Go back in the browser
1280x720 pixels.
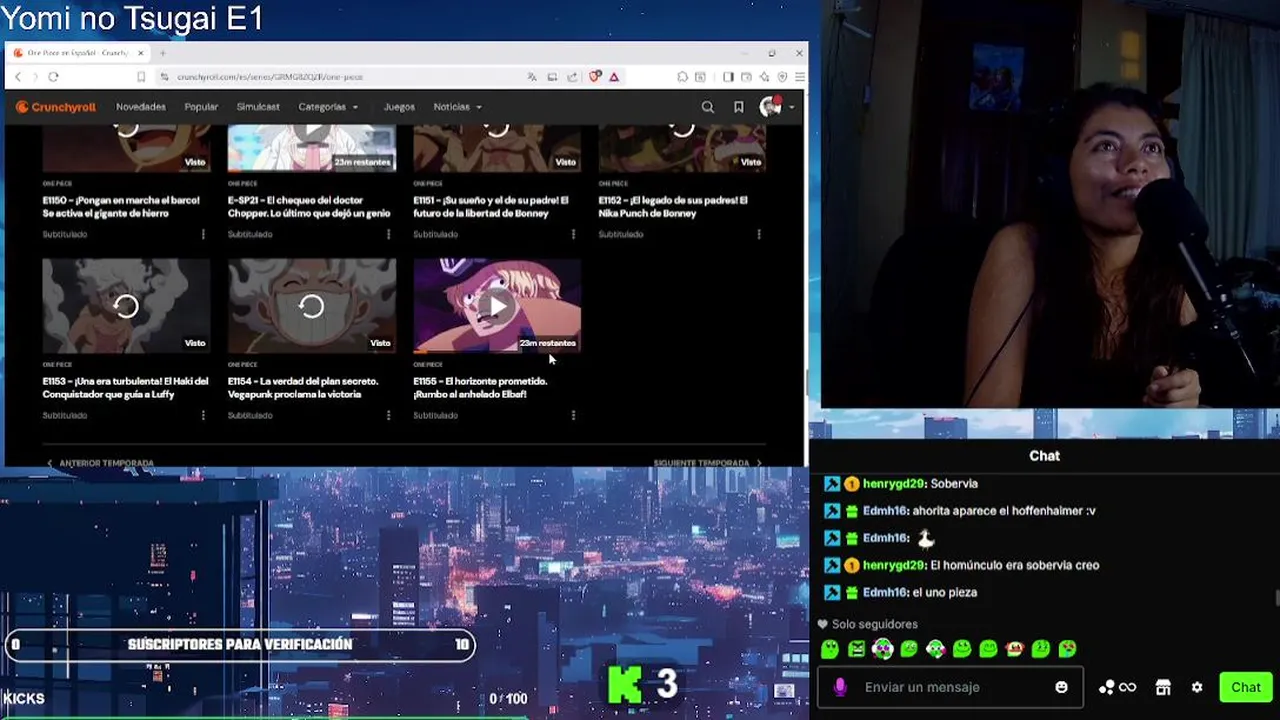point(17,77)
